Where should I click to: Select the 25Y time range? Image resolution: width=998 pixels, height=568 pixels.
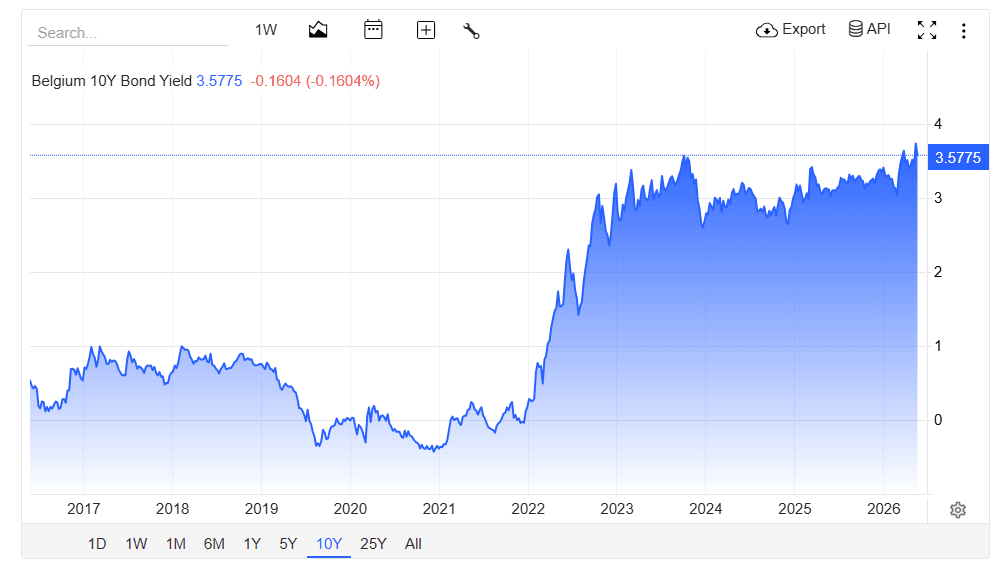[x=374, y=544]
